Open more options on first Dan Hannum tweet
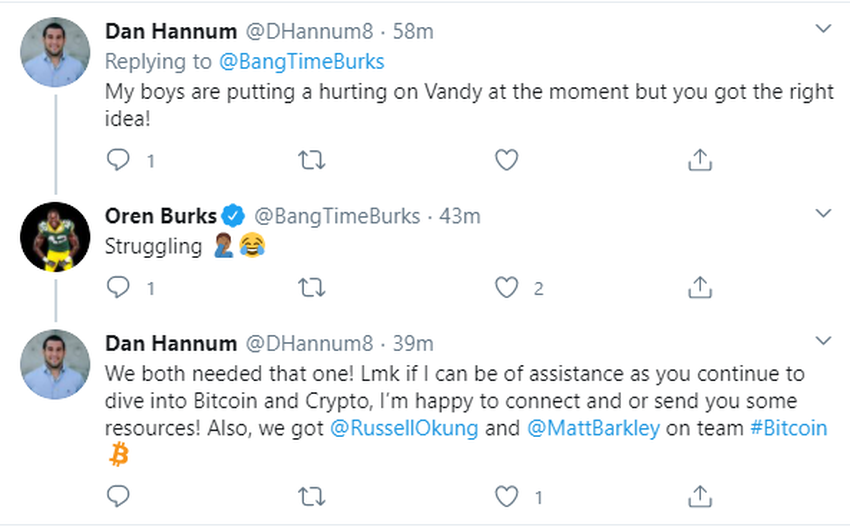850x527 pixels. [x=823, y=29]
